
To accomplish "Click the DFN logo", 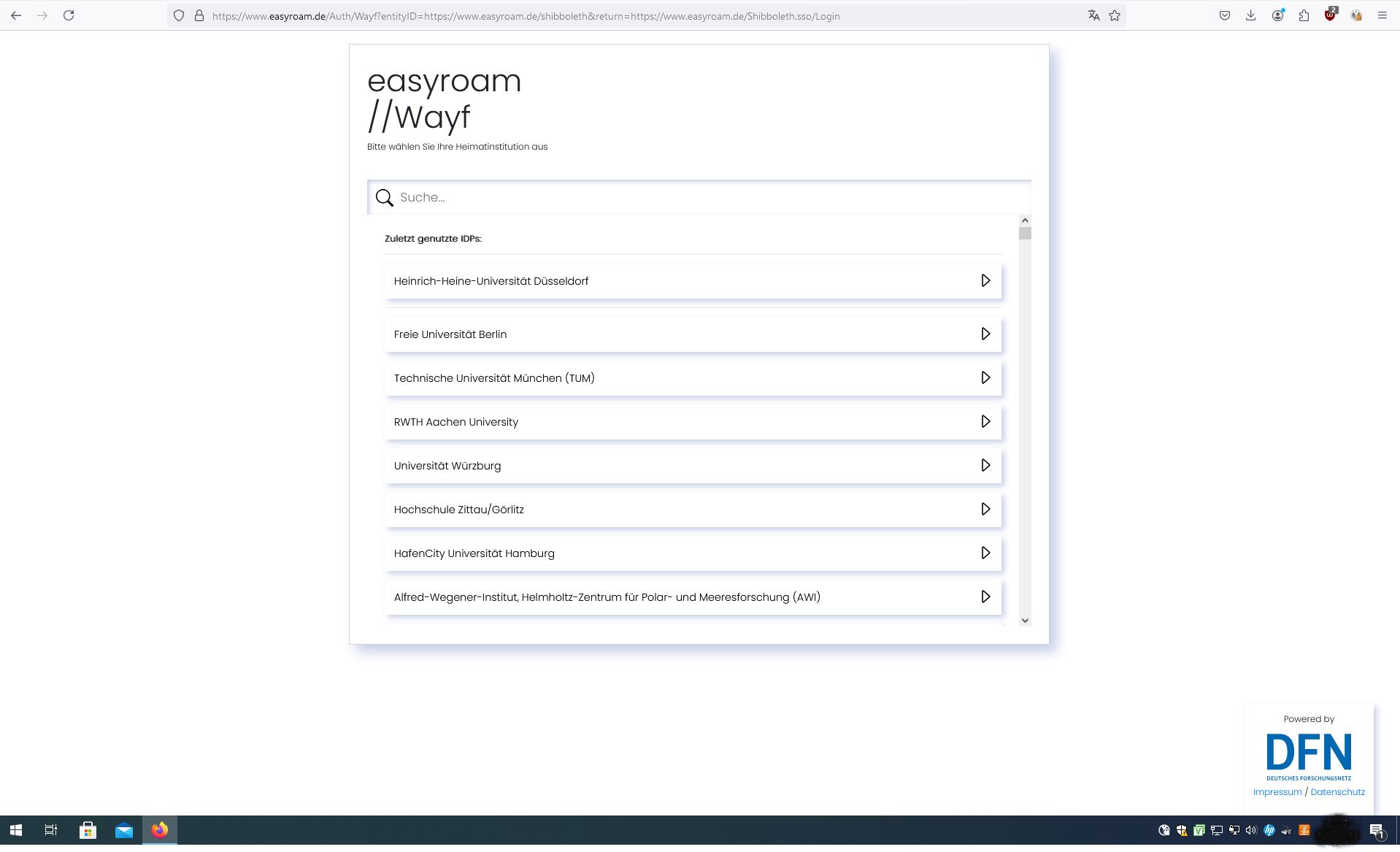I will [x=1309, y=757].
